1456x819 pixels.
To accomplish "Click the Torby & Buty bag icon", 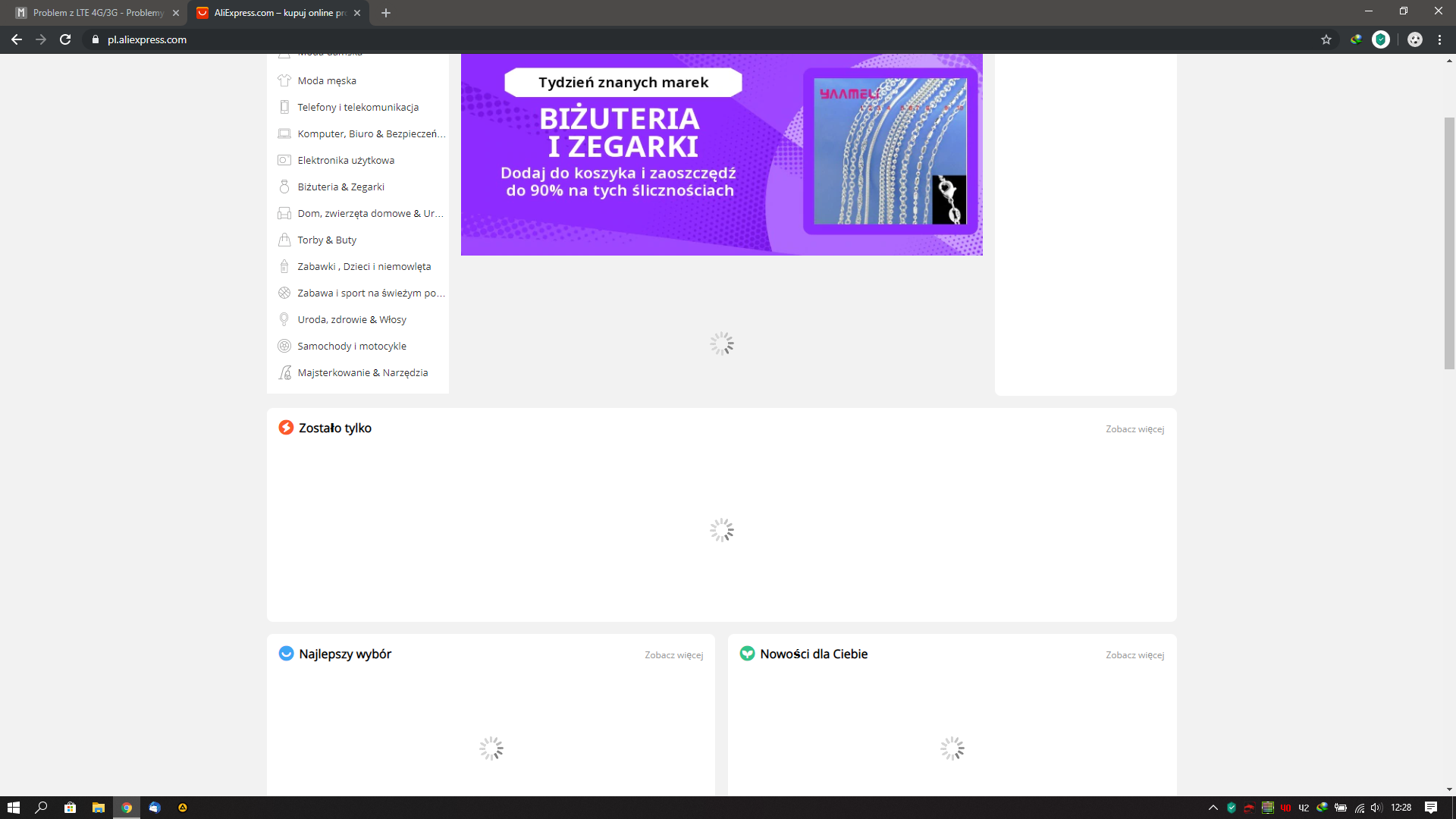I will 284,240.
